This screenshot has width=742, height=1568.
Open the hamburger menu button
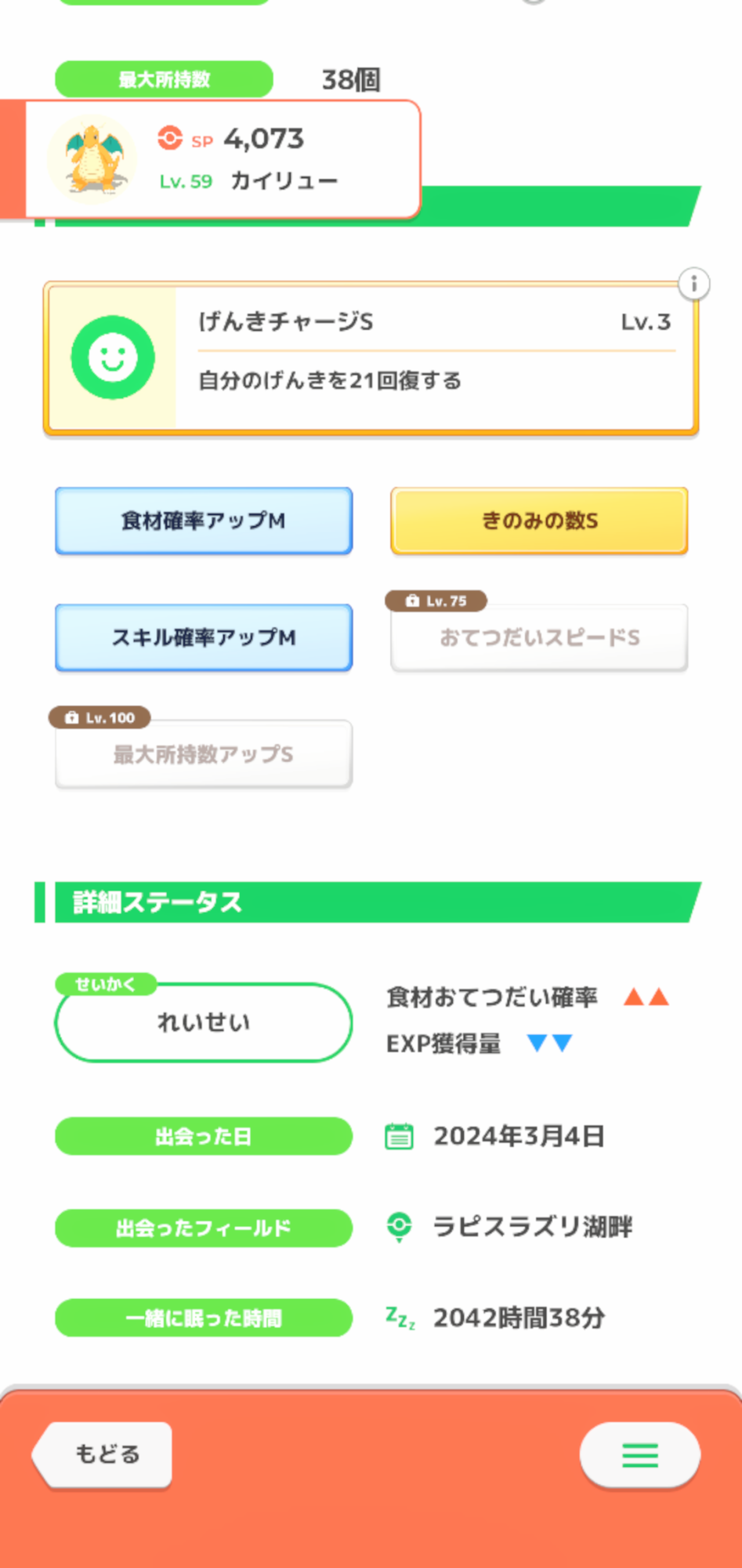click(639, 1455)
